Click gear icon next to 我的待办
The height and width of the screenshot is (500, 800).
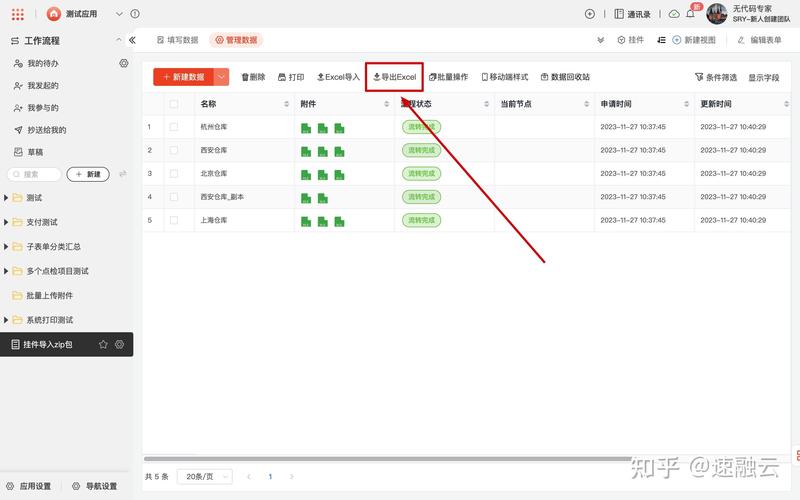click(124, 63)
